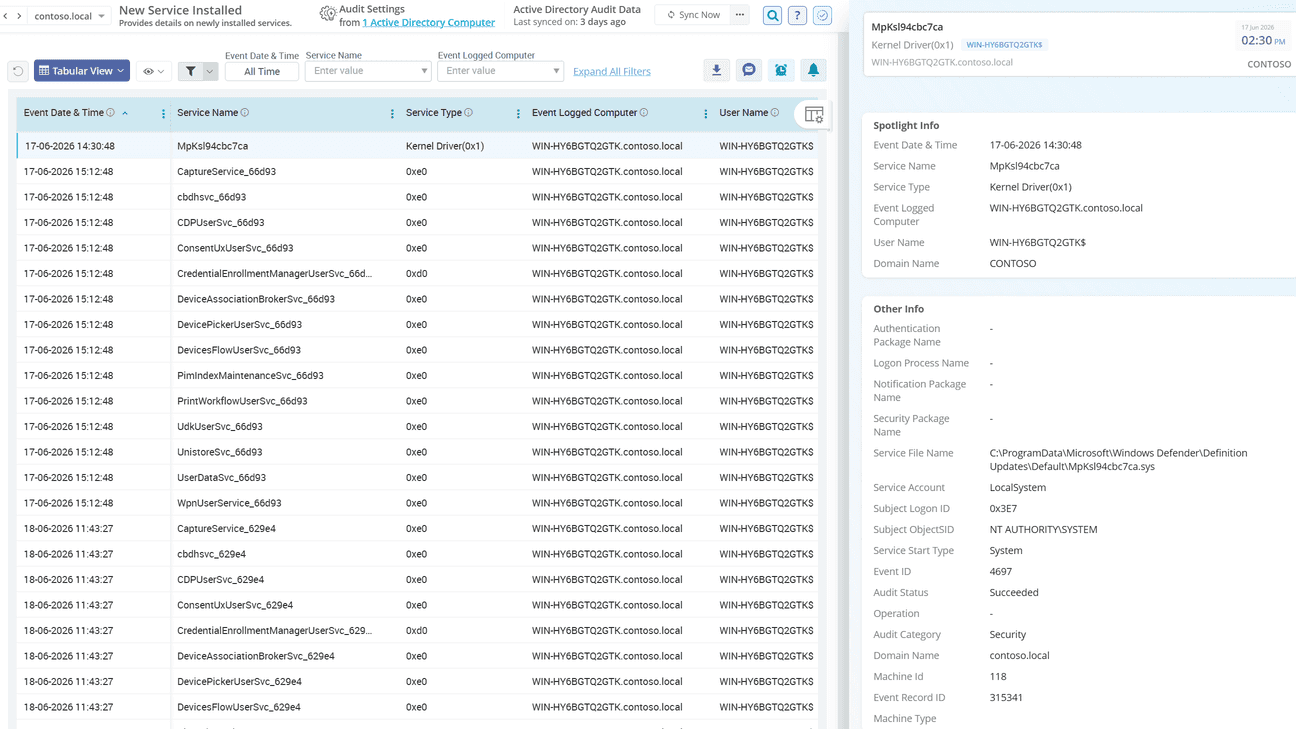The width and height of the screenshot is (1296, 729).
Task: Open the 1 Active Directory Computer link
Action: (428, 22)
